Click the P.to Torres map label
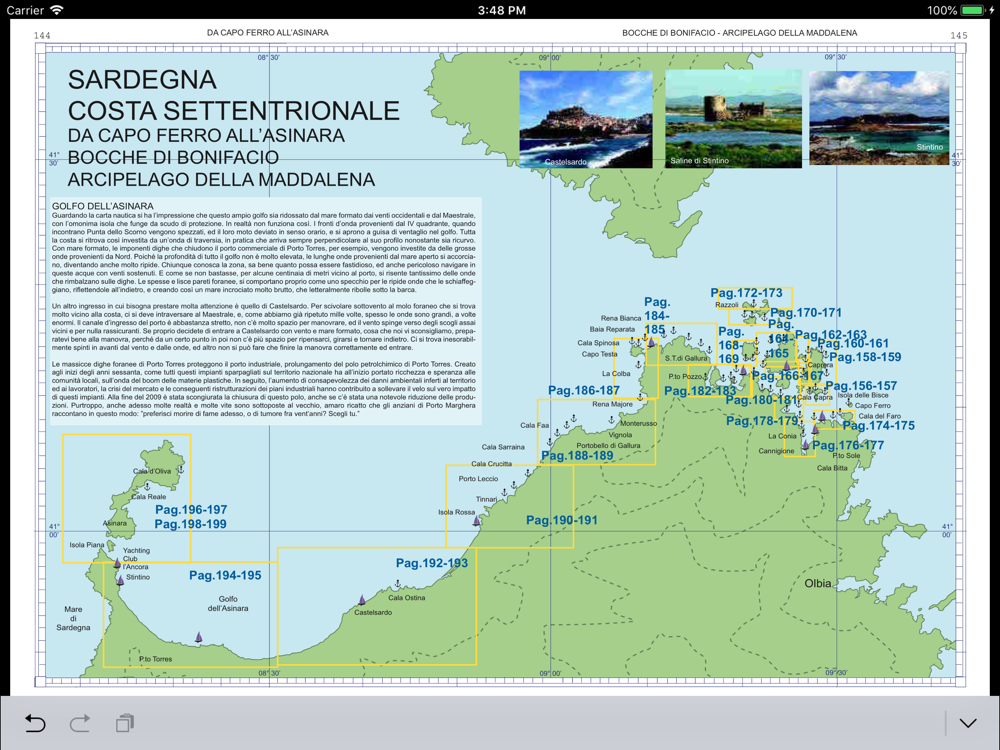 coord(156,659)
